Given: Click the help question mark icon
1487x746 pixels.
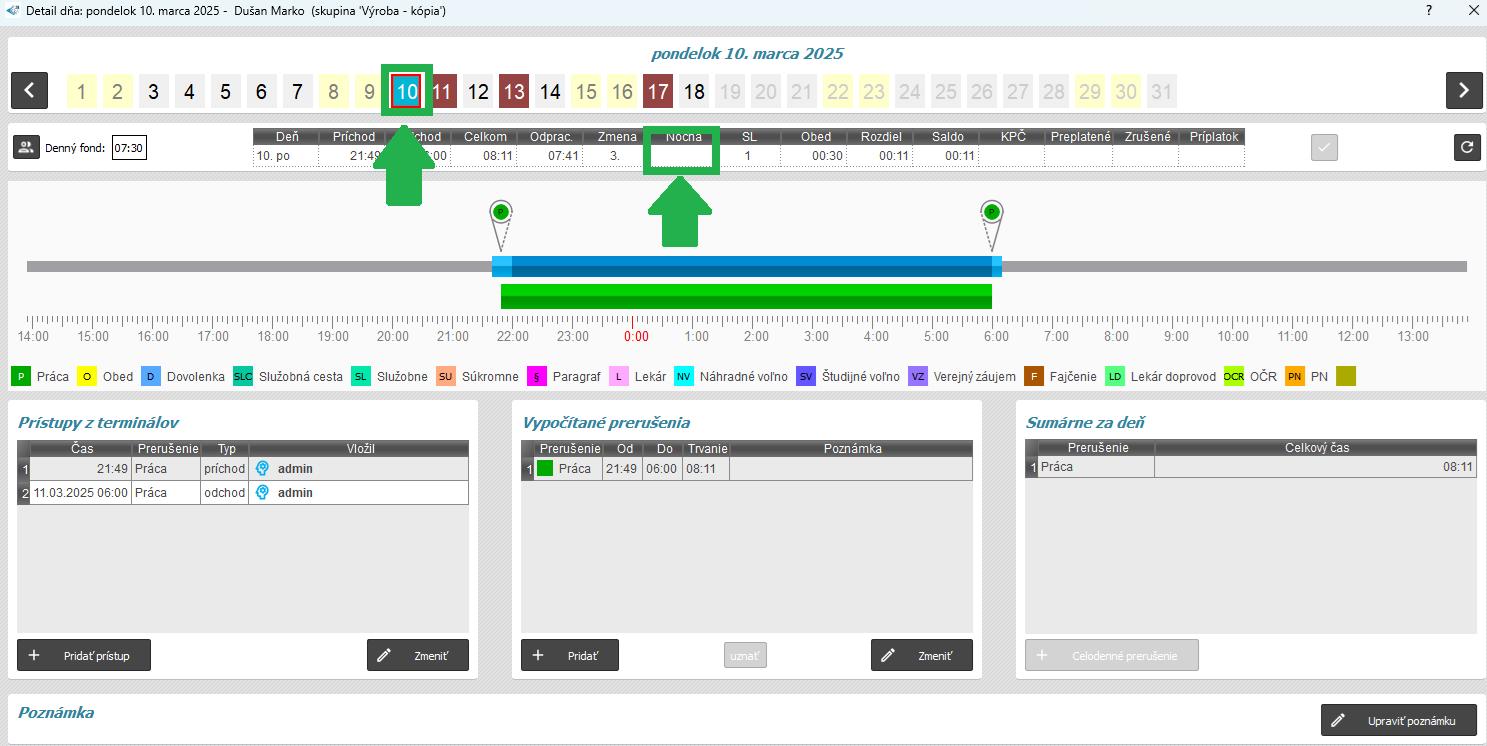Looking at the screenshot, I should click(x=1428, y=10).
